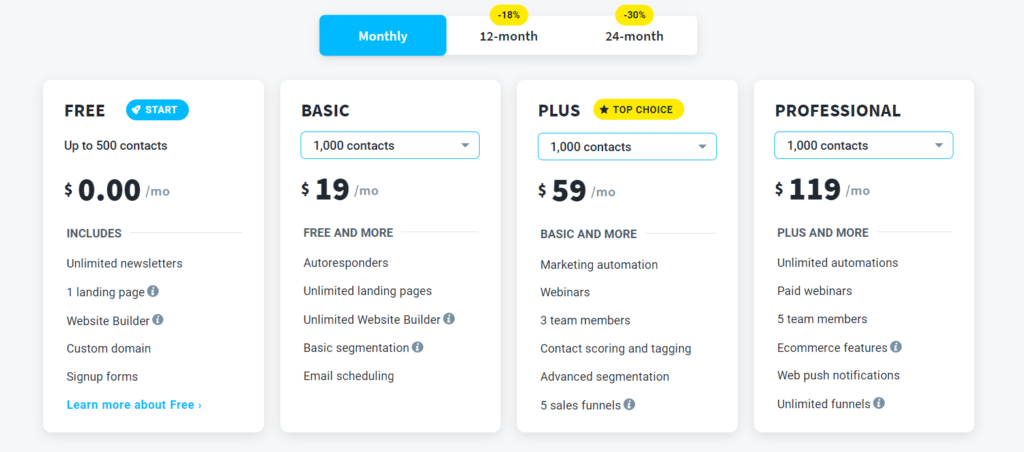Image resolution: width=1024 pixels, height=452 pixels.
Task: Expand the Professional plan contacts dropdown
Action: tap(864, 146)
